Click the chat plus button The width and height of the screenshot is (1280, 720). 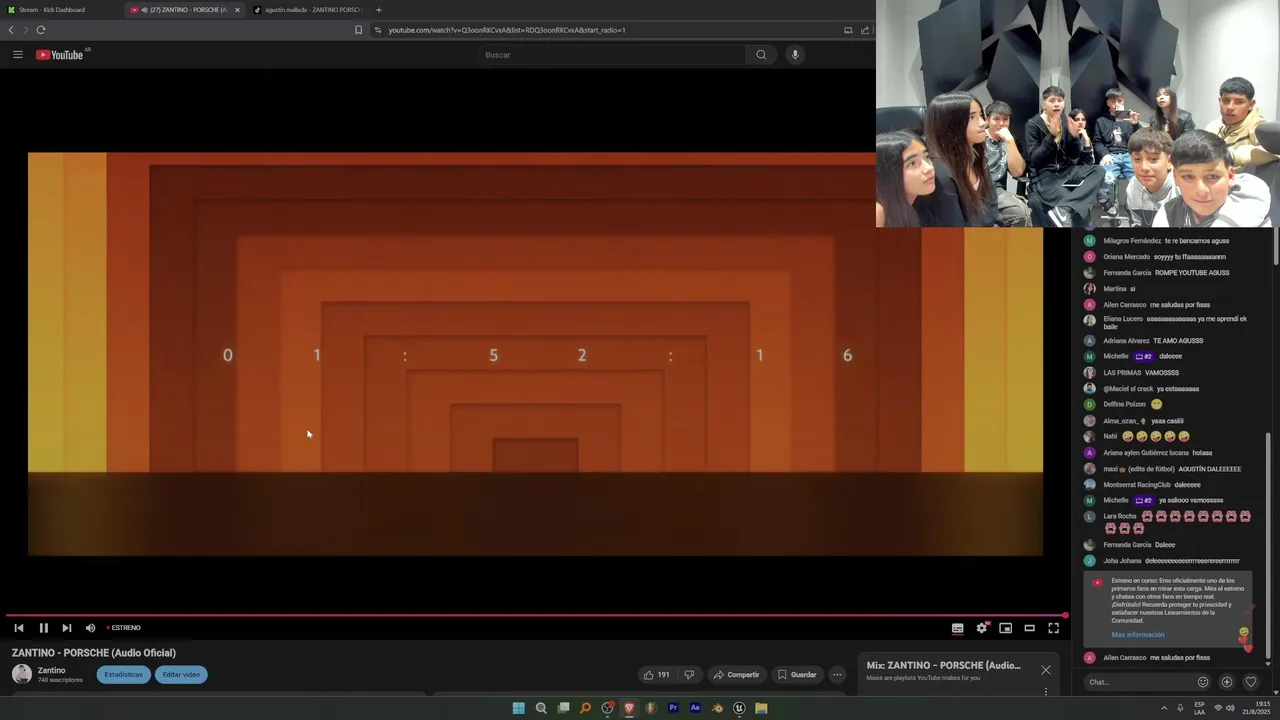(x=1227, y=682)
